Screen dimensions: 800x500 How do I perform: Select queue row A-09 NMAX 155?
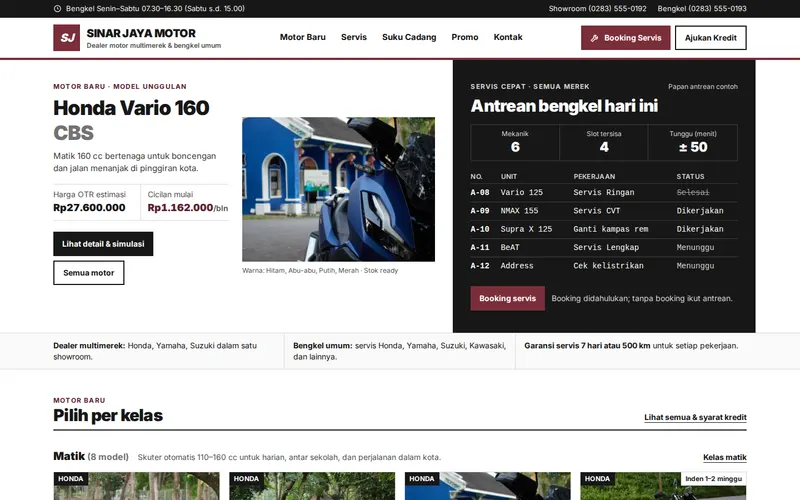[604, 211]
